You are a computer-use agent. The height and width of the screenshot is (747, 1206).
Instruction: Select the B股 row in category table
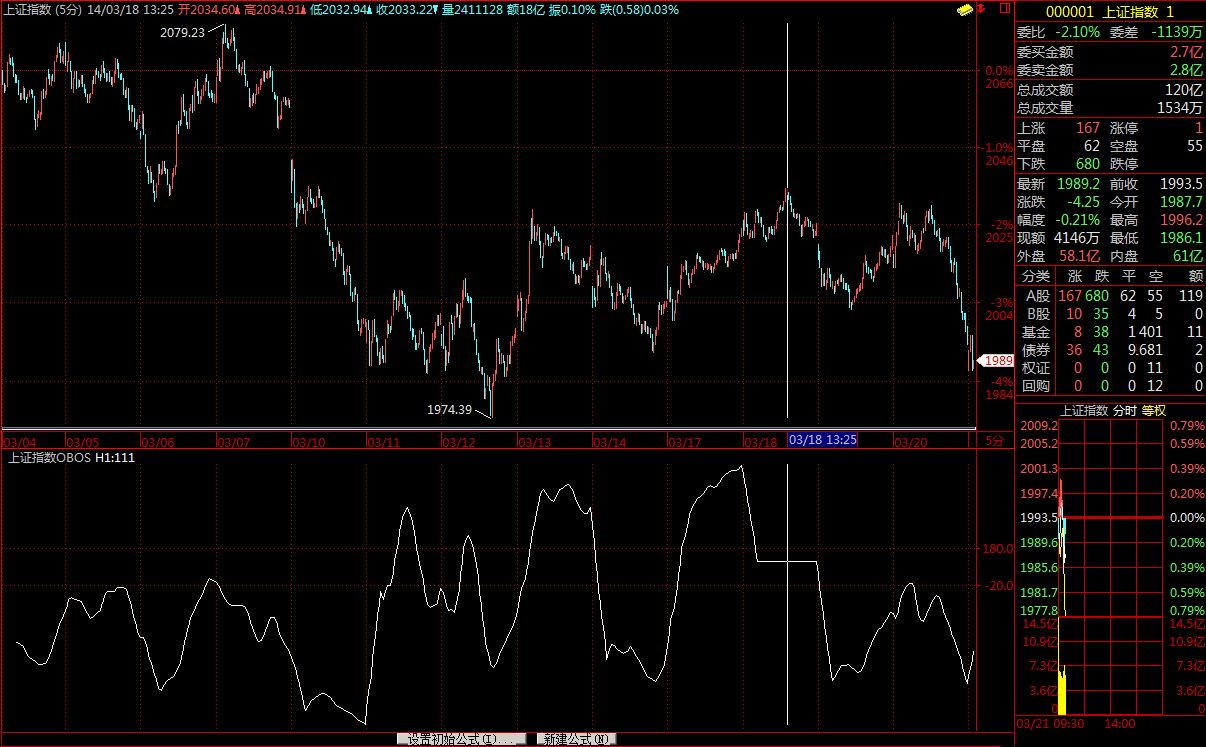(x=1037, y=314)
